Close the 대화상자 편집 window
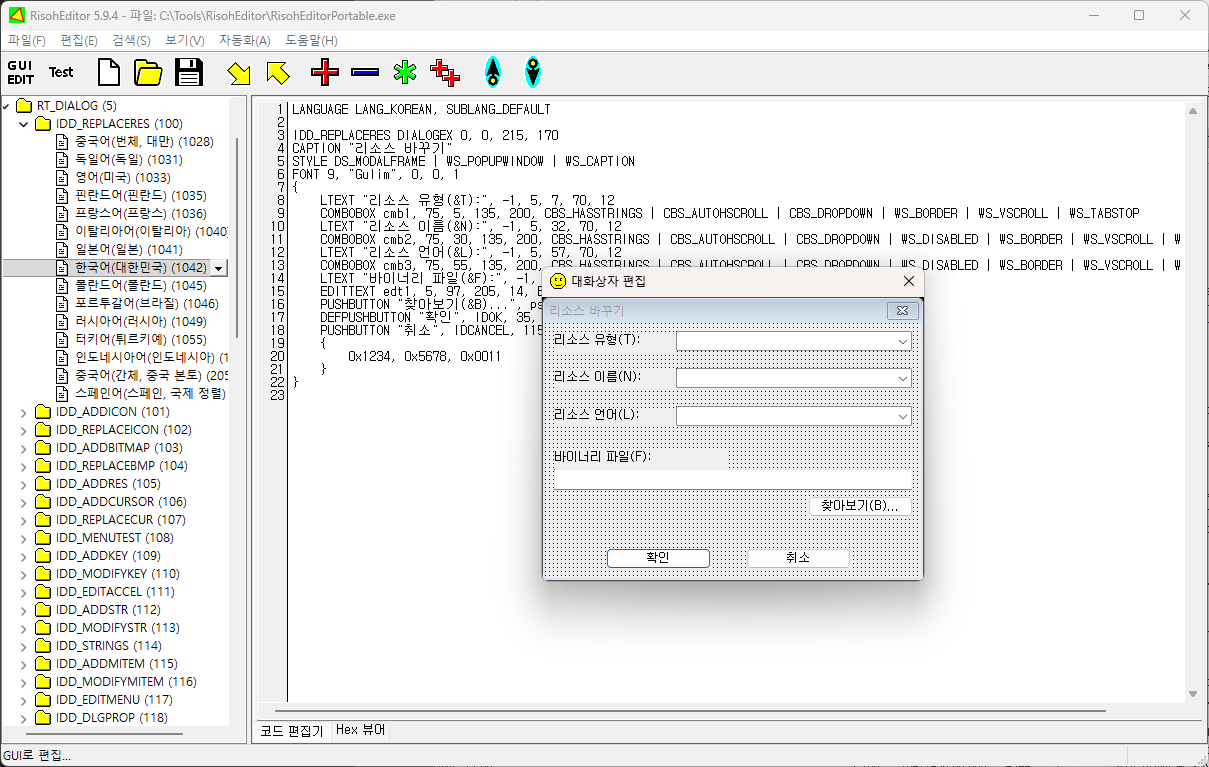Image resolution: width=1209 pixels, height=767 pixels. [x=908, y=281]
